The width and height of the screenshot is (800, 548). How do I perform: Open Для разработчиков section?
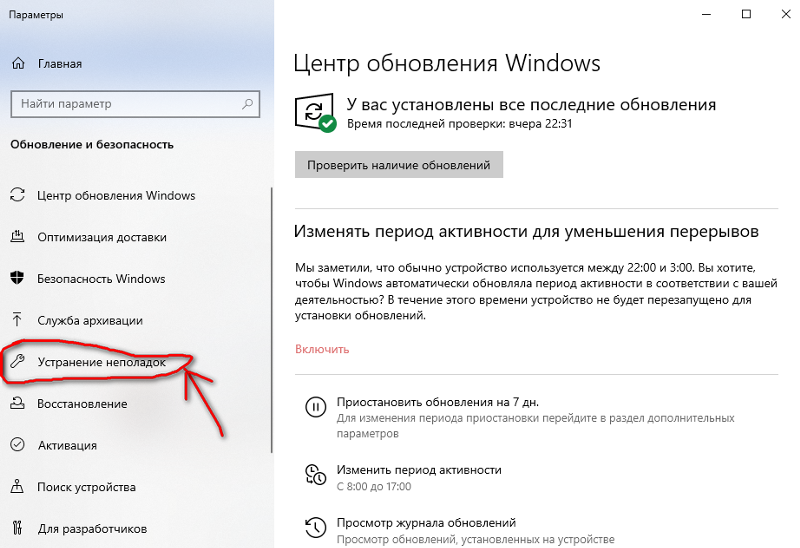coord(92,529)
